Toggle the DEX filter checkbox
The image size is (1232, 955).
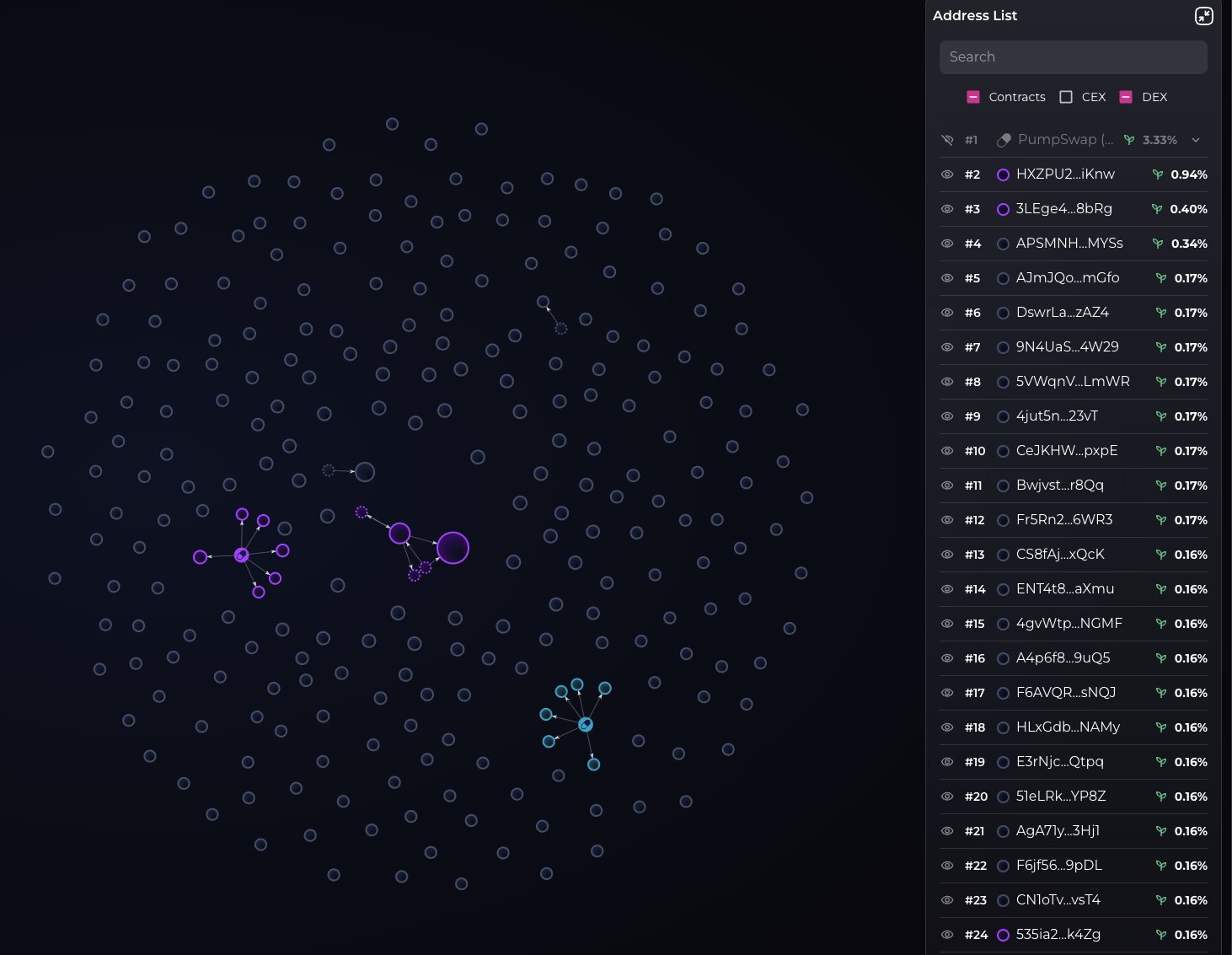[x=1126, y=97]
